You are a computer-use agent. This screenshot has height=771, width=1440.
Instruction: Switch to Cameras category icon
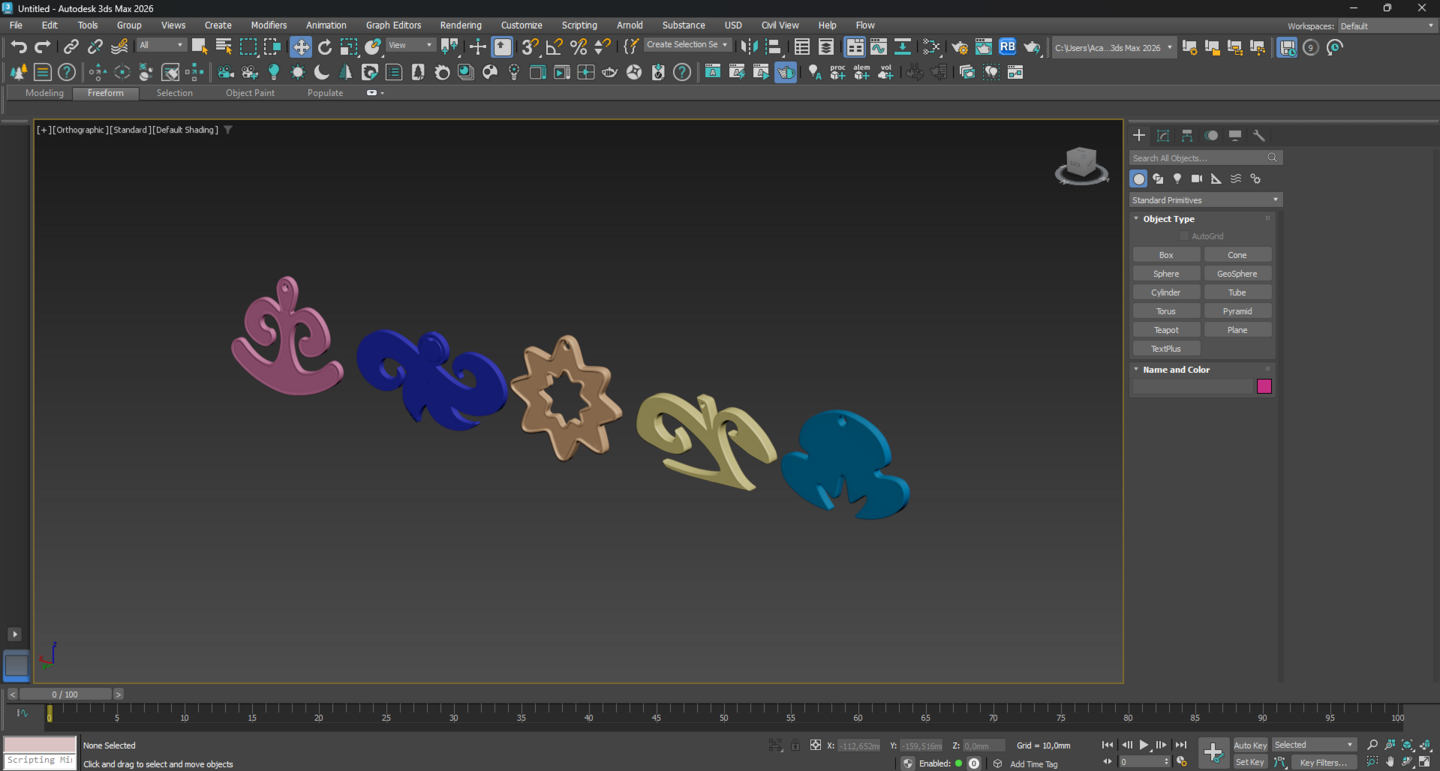coord(1197,179)
